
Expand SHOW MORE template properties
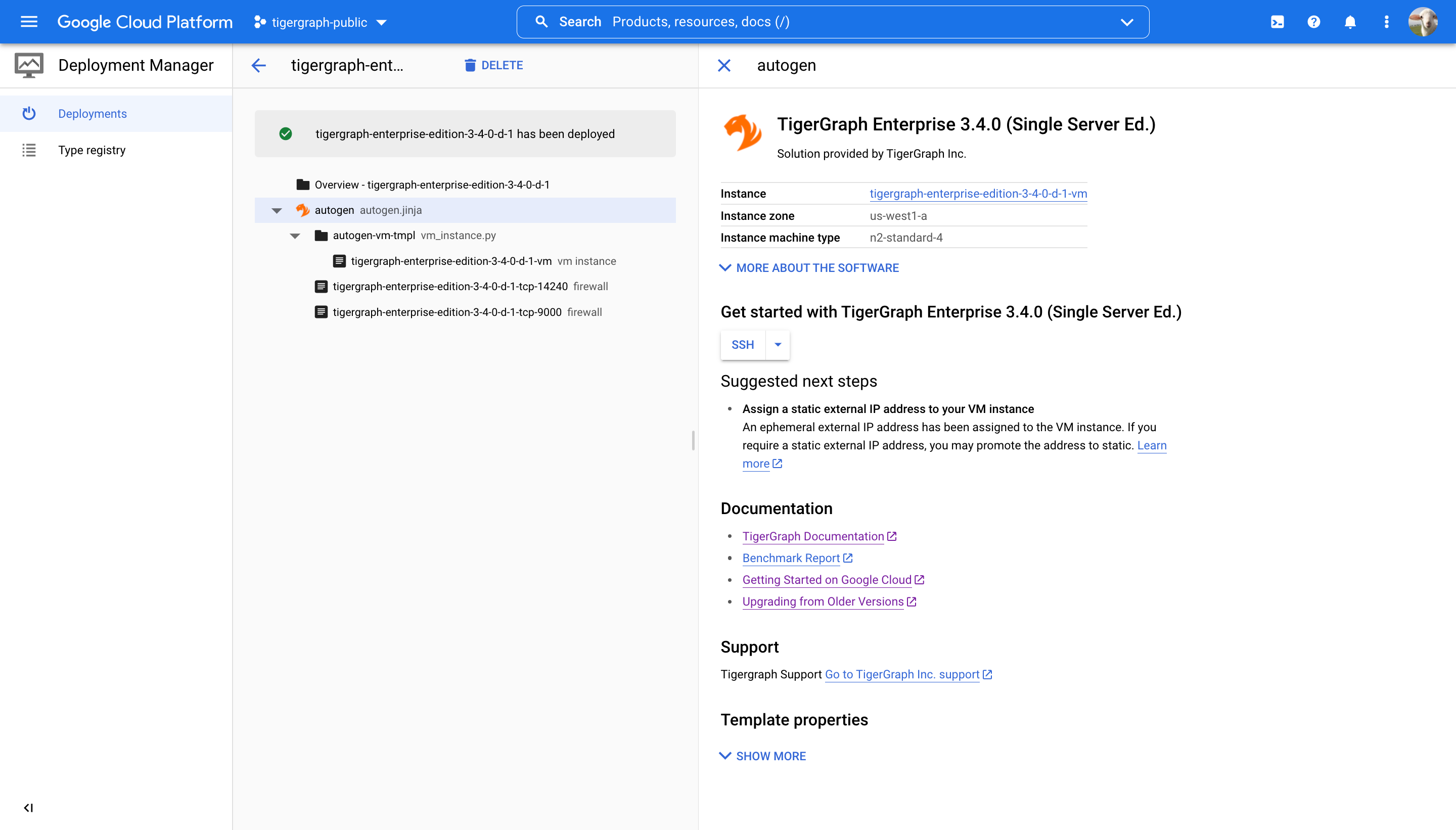point(763,756)
